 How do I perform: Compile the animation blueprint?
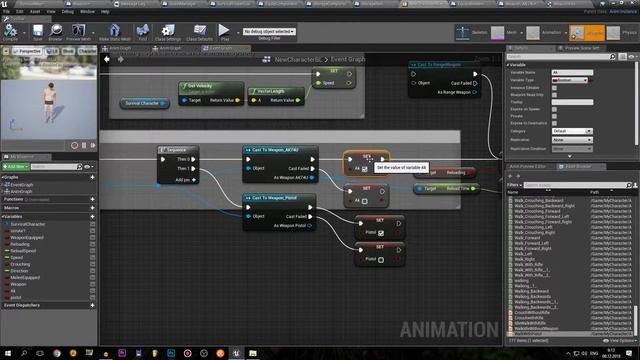click(10, 32)
